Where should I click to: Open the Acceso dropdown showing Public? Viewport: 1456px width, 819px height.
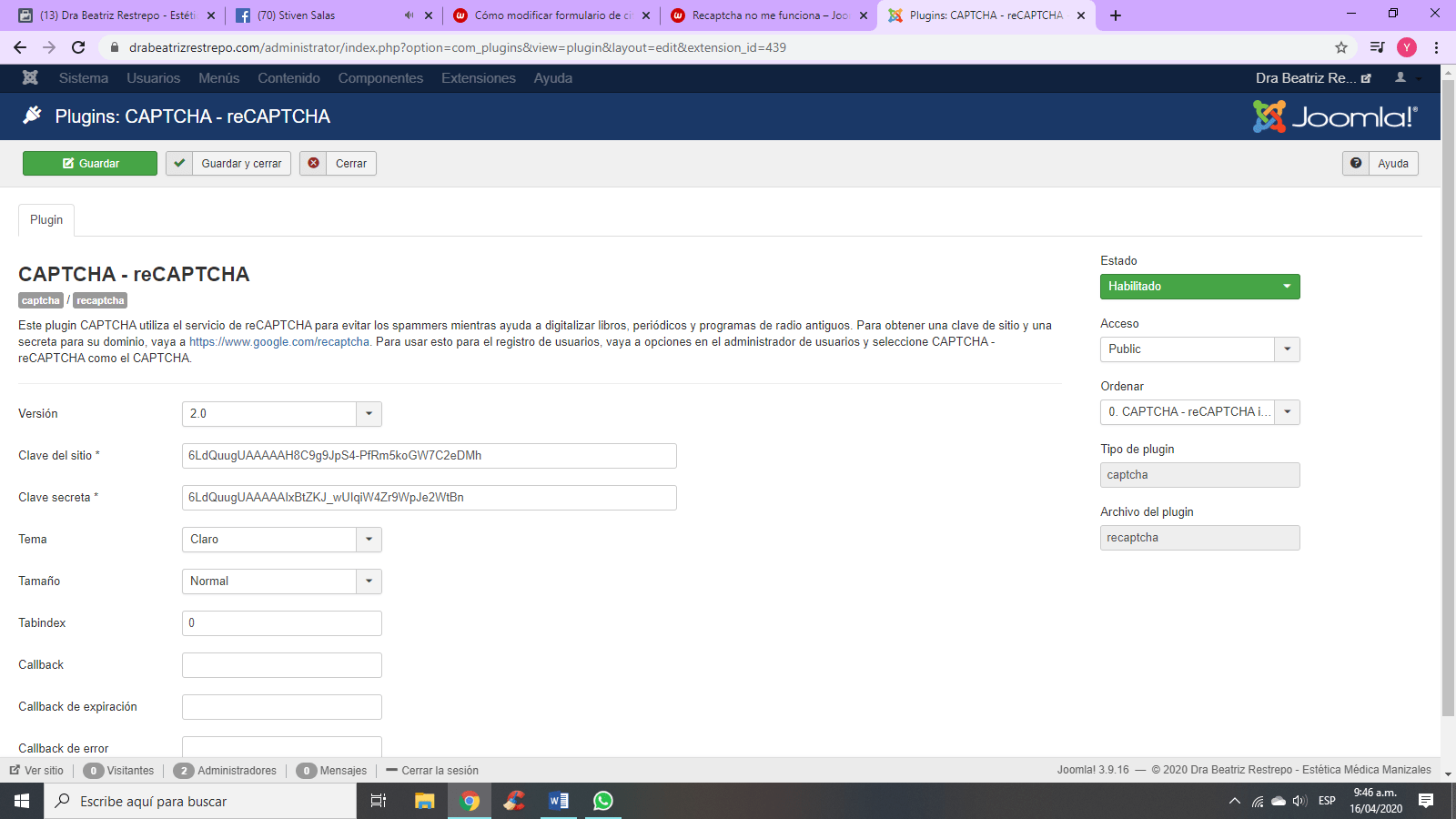(1200, 349)
